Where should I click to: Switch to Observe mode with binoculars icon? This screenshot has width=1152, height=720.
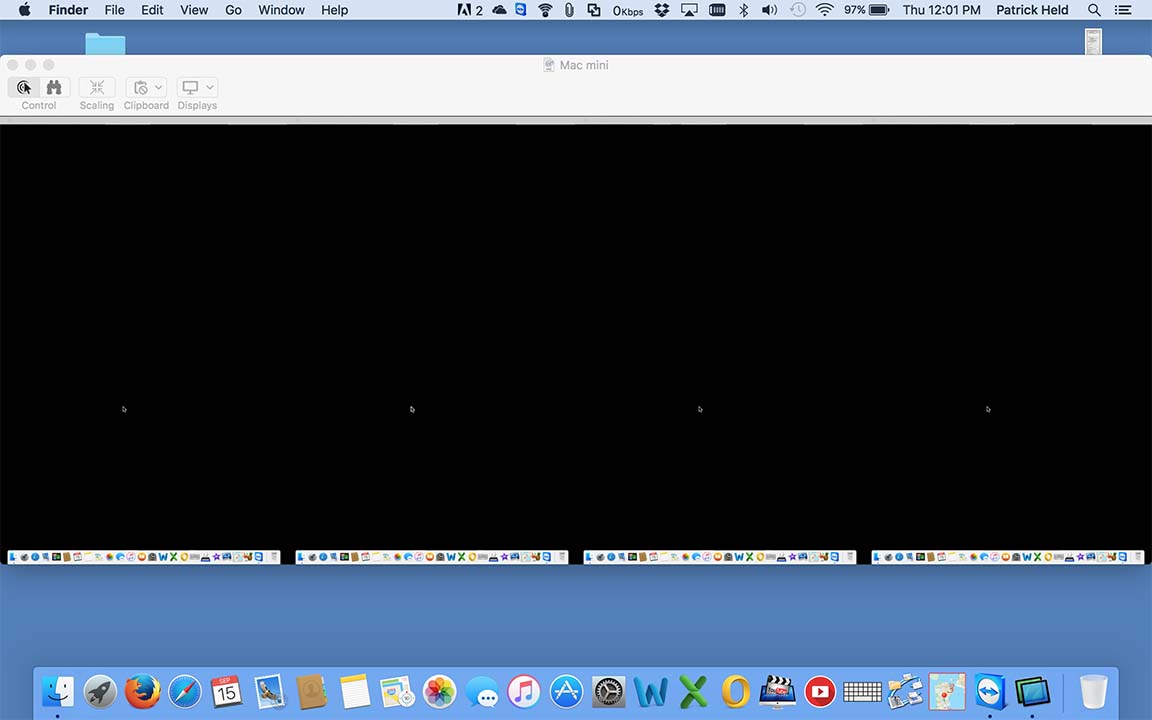(x=54, y=87)
